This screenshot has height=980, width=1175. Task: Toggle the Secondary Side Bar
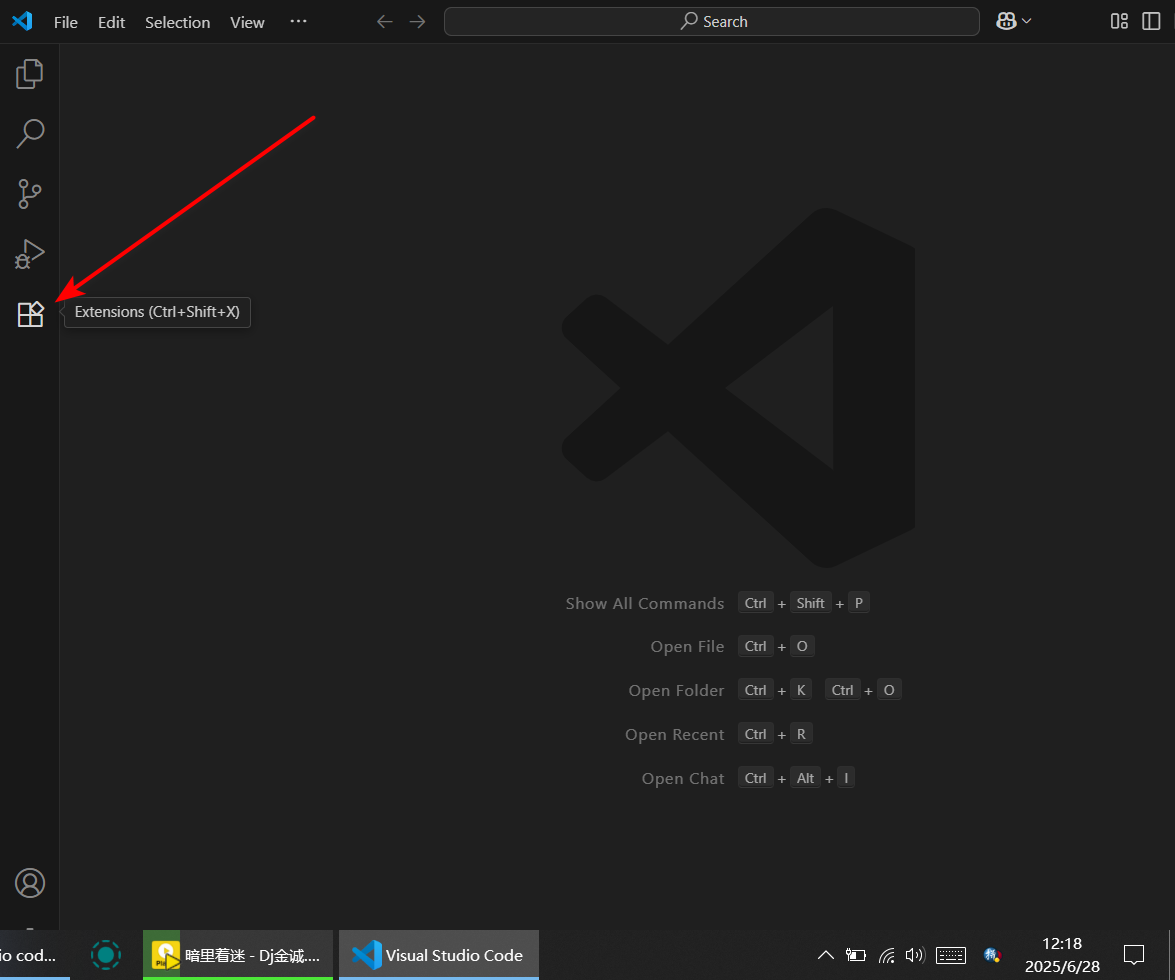pos(1151,20)
